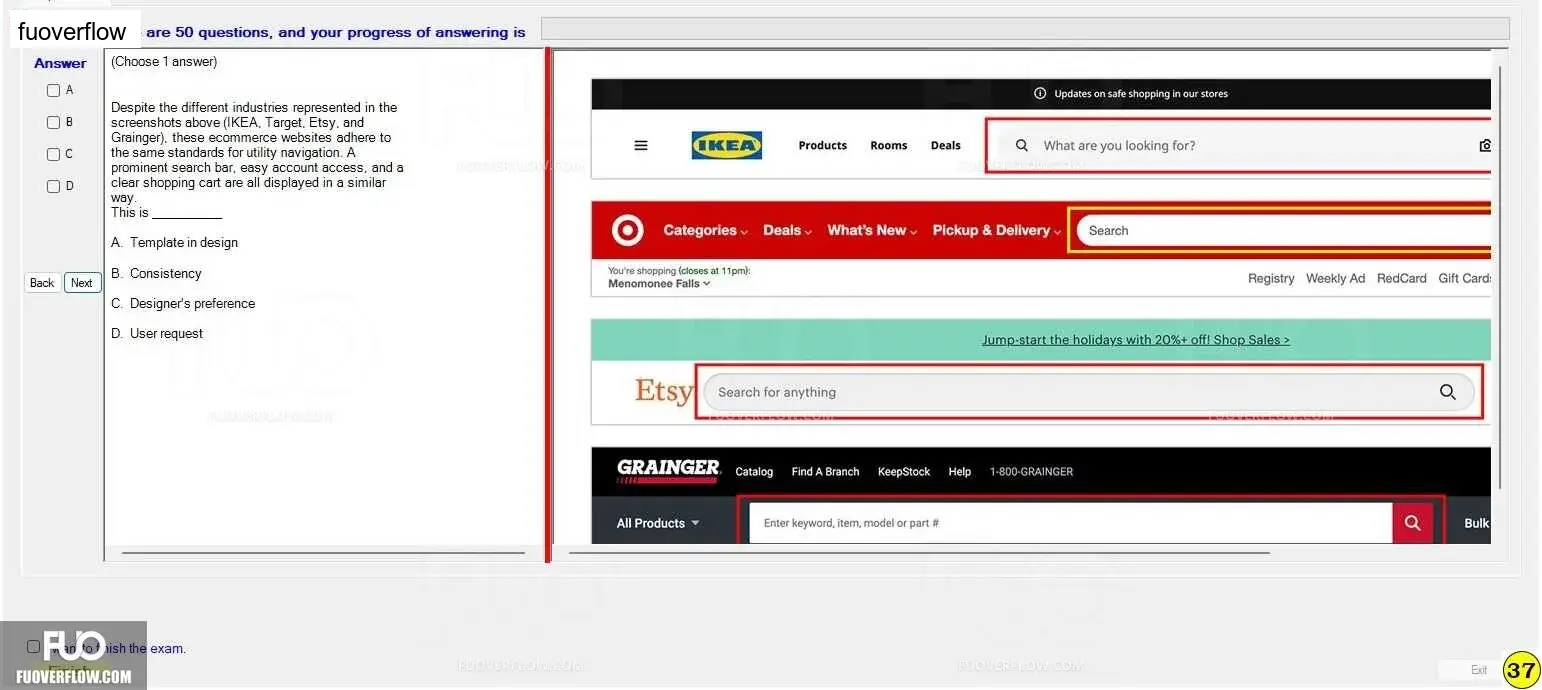Click the IKEA logo

point(727,145)
